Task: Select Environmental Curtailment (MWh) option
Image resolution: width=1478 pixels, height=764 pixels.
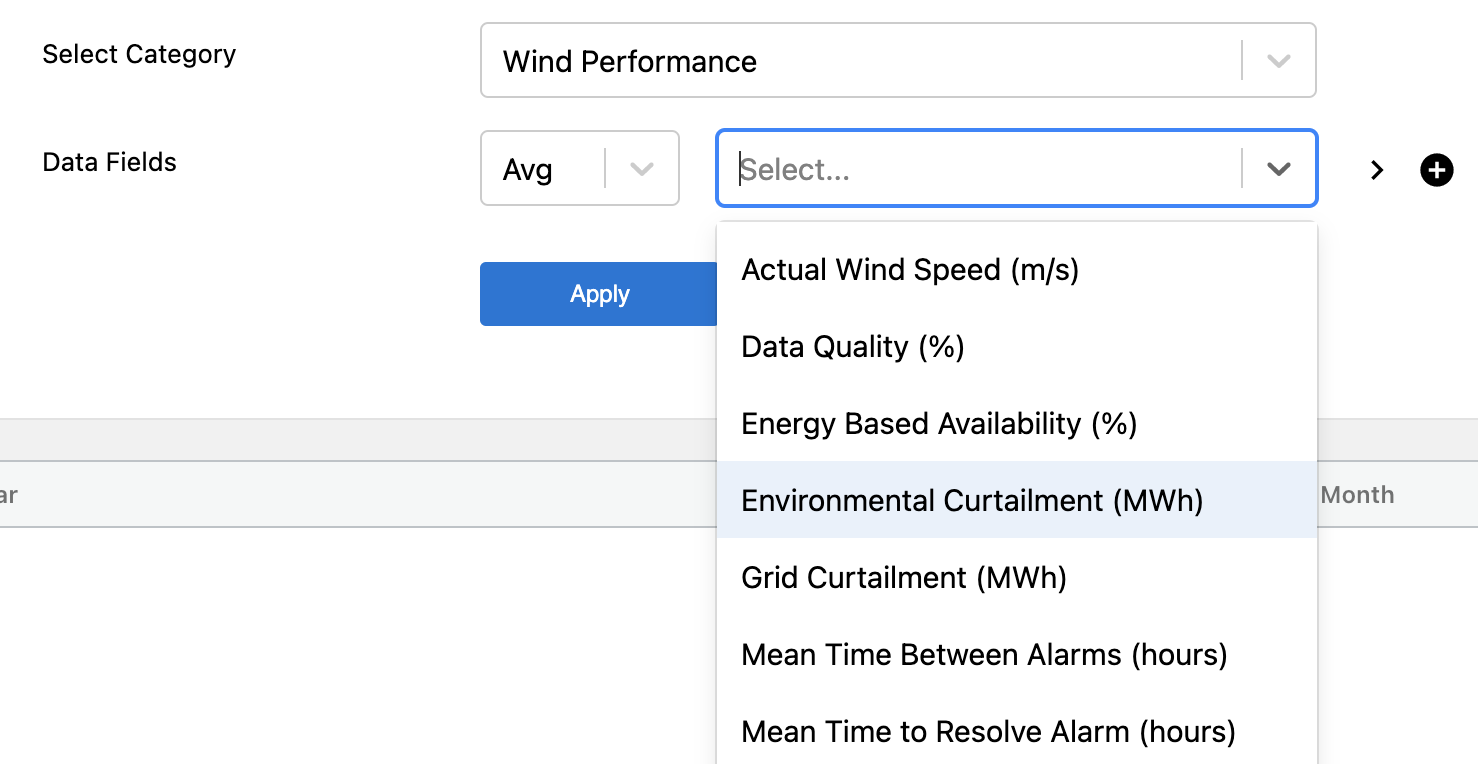Action: pyautogui.click(x=972, y=500)
